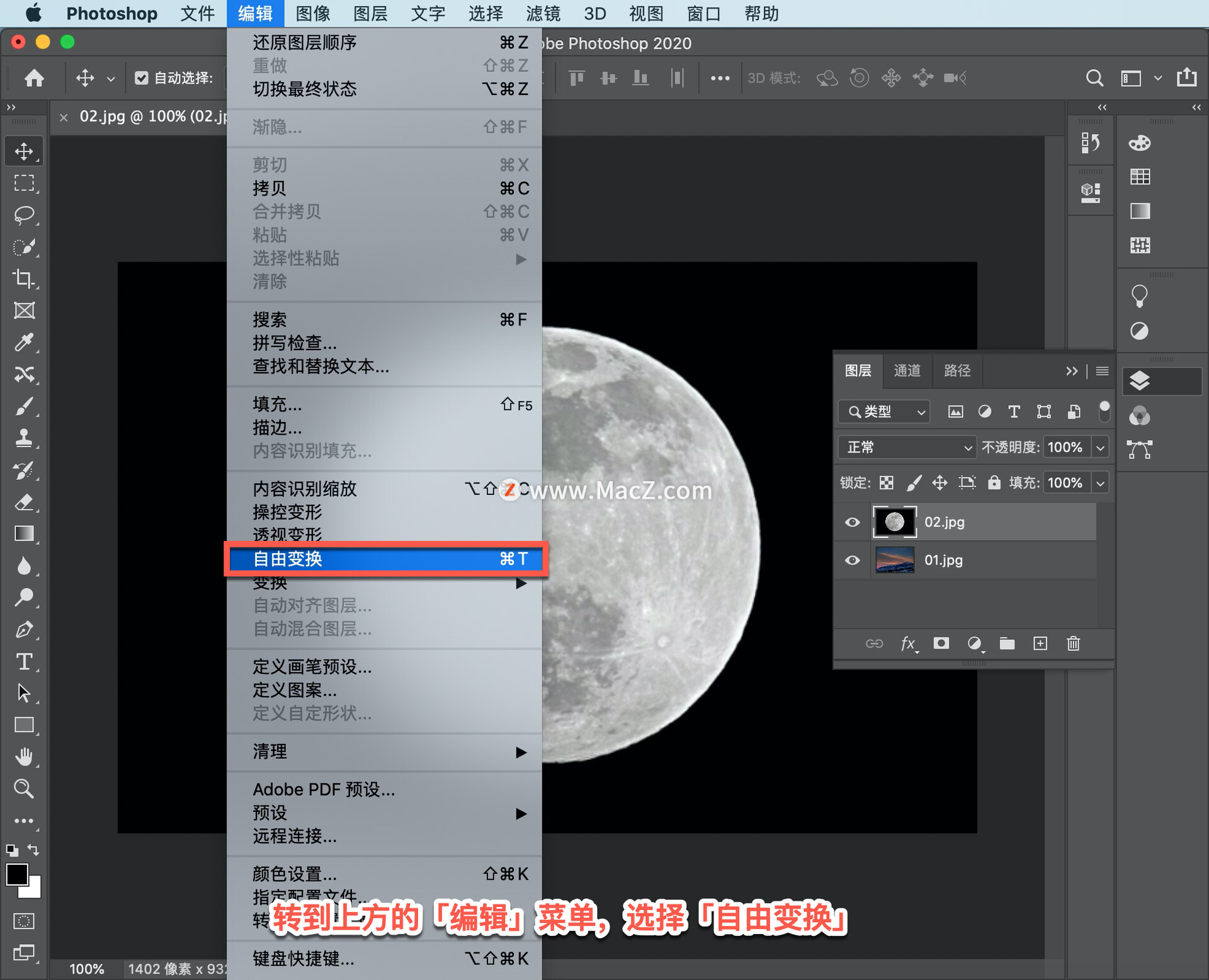This screenshot has height=980, width=1209.
Task: Choose 键盘快捷键... menu entry
Action: tap(384, 958)
